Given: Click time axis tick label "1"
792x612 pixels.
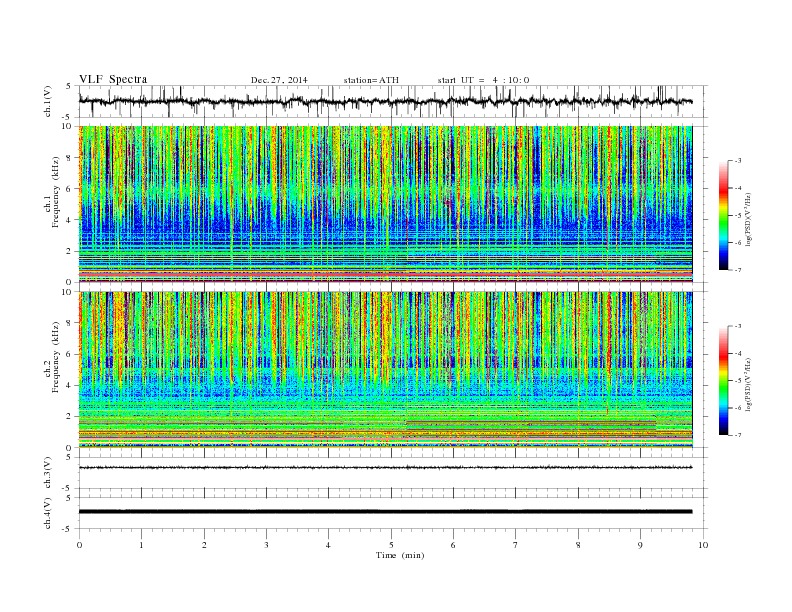Looking at the screenshot, I should point(142,545).
